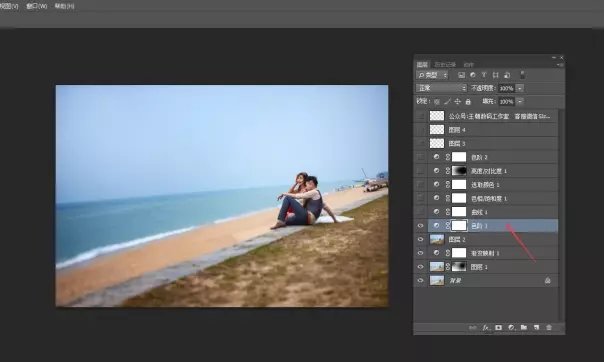Show the 色阶 2 layer visibility box
The width and height of the screenshot is (605, 362).
421,157
